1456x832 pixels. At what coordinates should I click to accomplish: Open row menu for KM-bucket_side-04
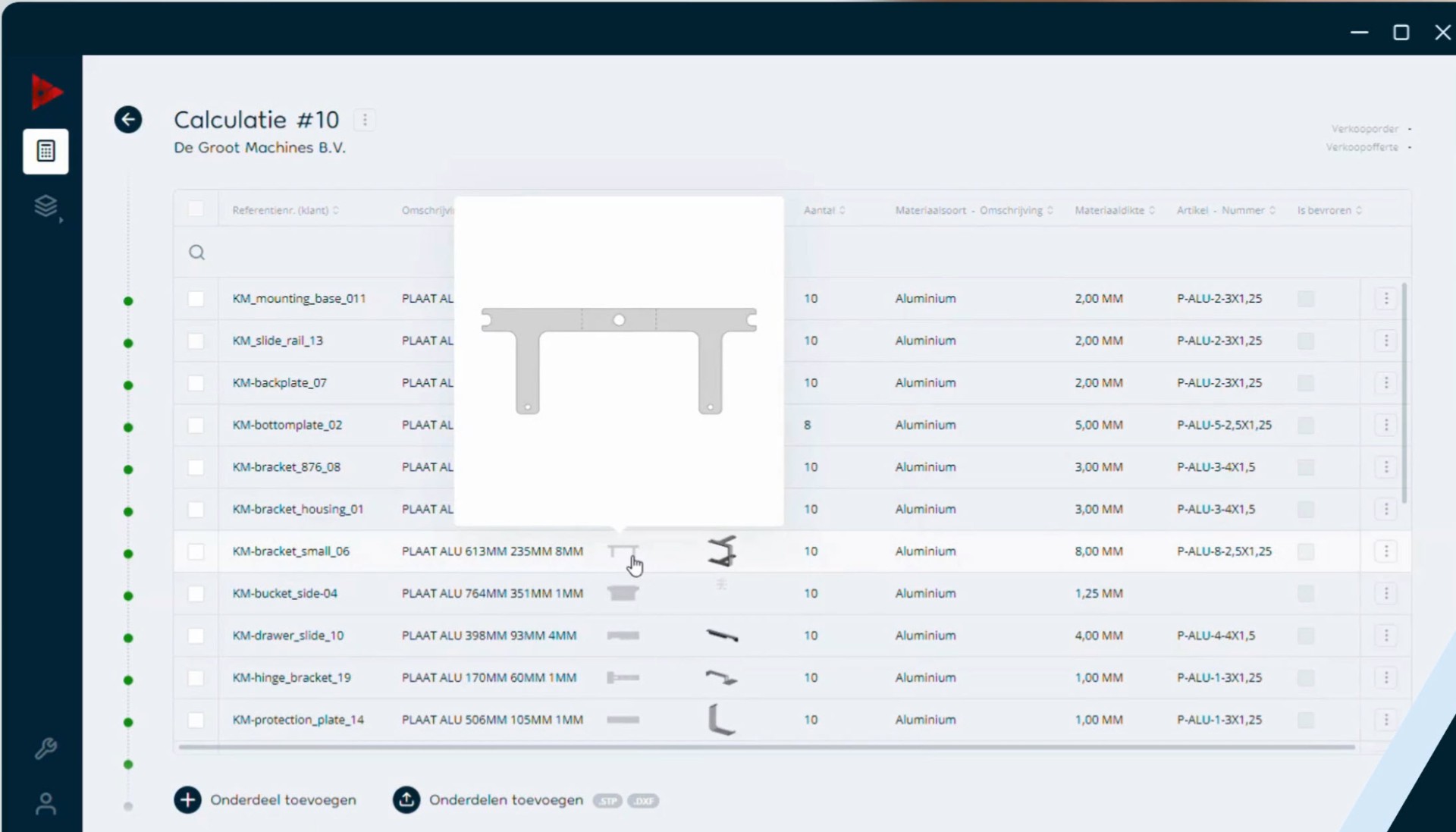1385,593
